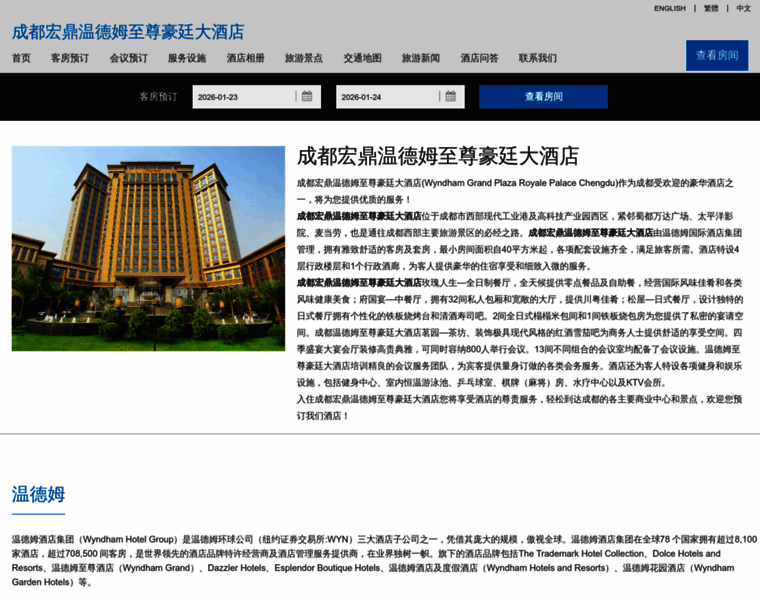Screen dimensions: 760x600
Task: Open the check-in date calendar icon
Action: click(307, 96)
